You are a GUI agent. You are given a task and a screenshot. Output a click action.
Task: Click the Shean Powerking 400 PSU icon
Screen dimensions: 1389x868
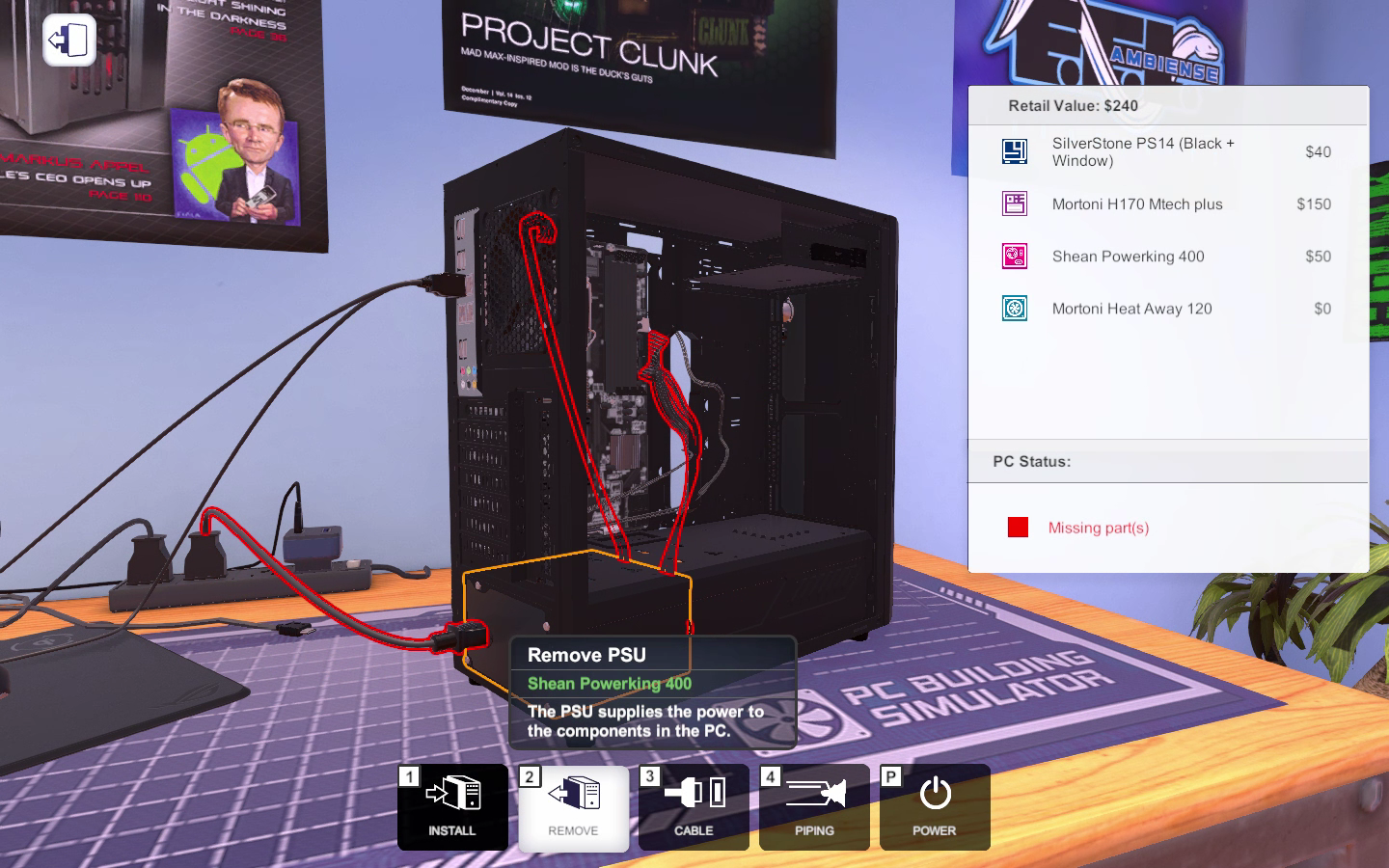tap(1015, 256)
